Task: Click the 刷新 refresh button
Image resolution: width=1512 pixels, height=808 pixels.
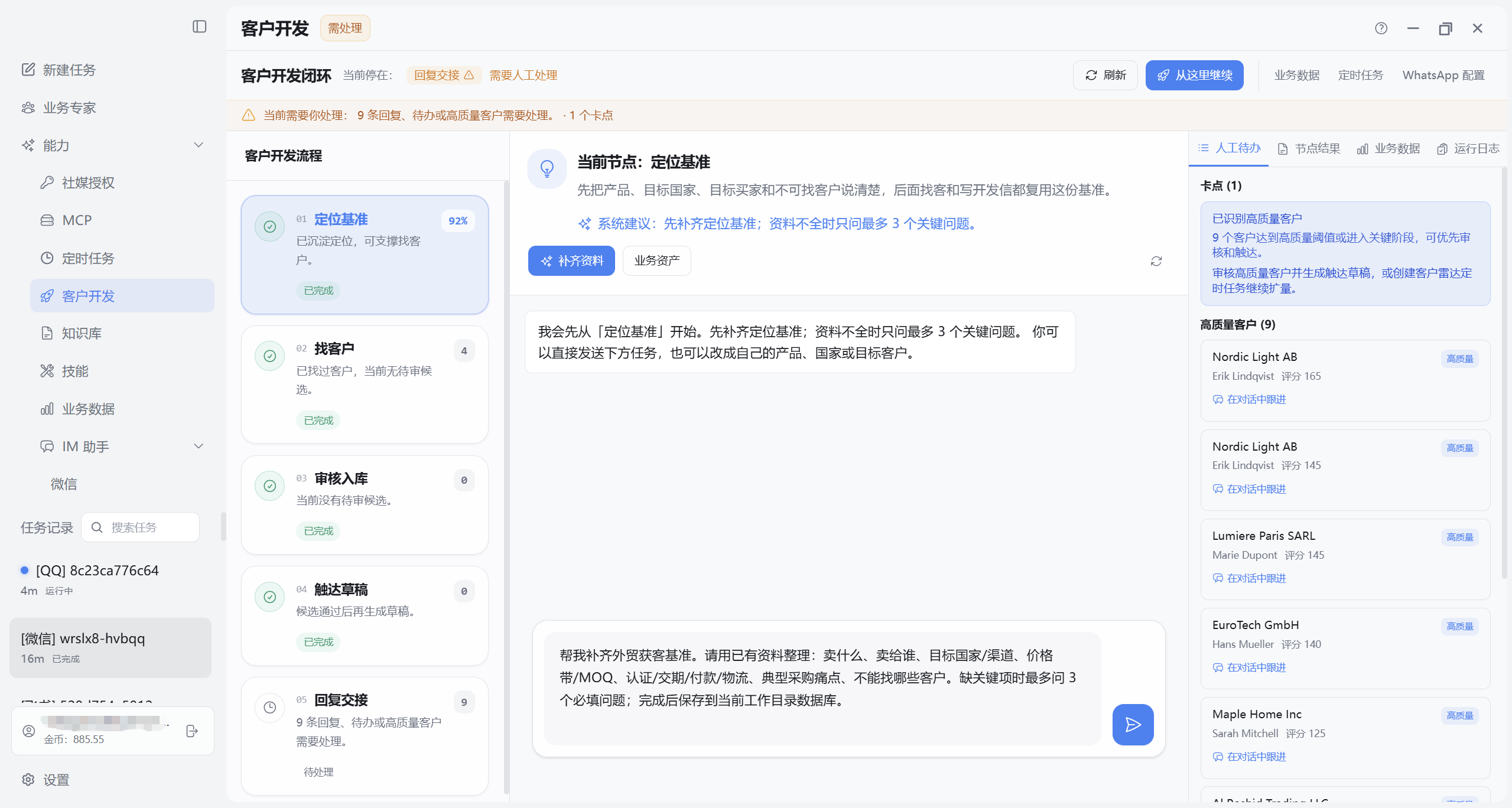Action: coord(1105,75)
